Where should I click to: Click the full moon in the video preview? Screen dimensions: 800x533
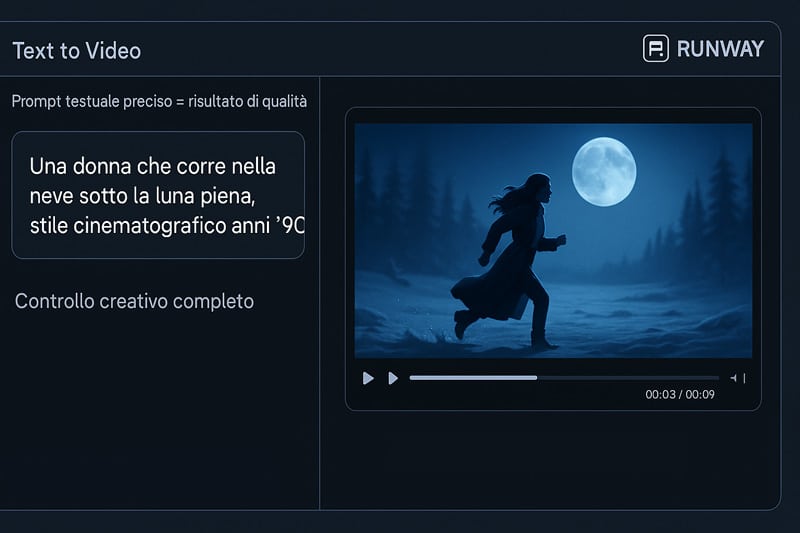coord(604,171)
